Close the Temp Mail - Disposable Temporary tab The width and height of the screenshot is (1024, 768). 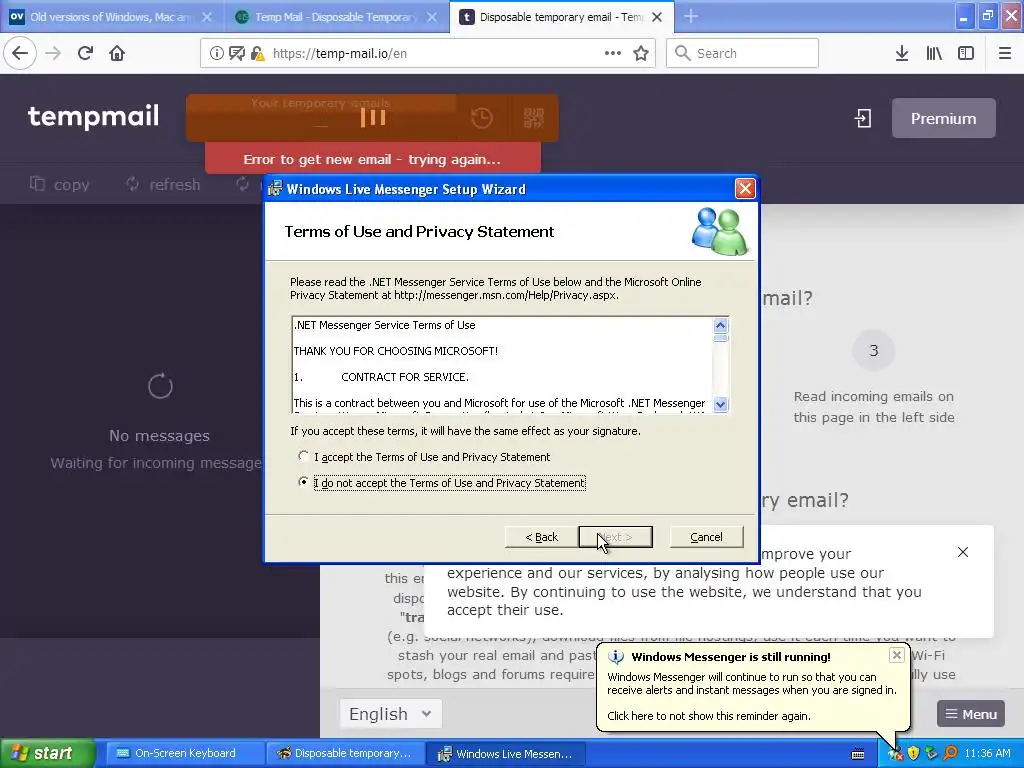click(432, 17)
